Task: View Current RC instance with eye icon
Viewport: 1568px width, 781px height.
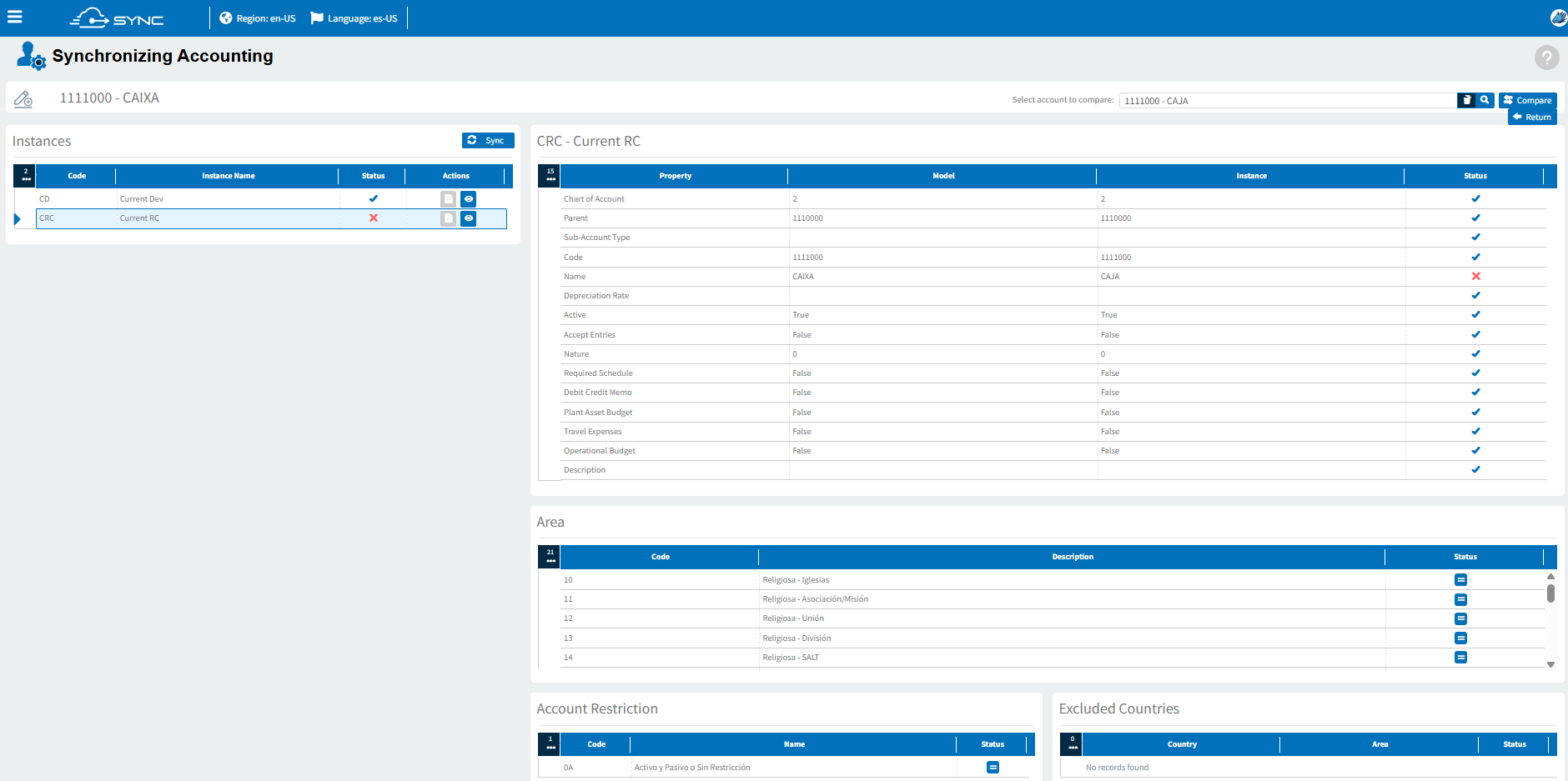Action: coord(469,218)
